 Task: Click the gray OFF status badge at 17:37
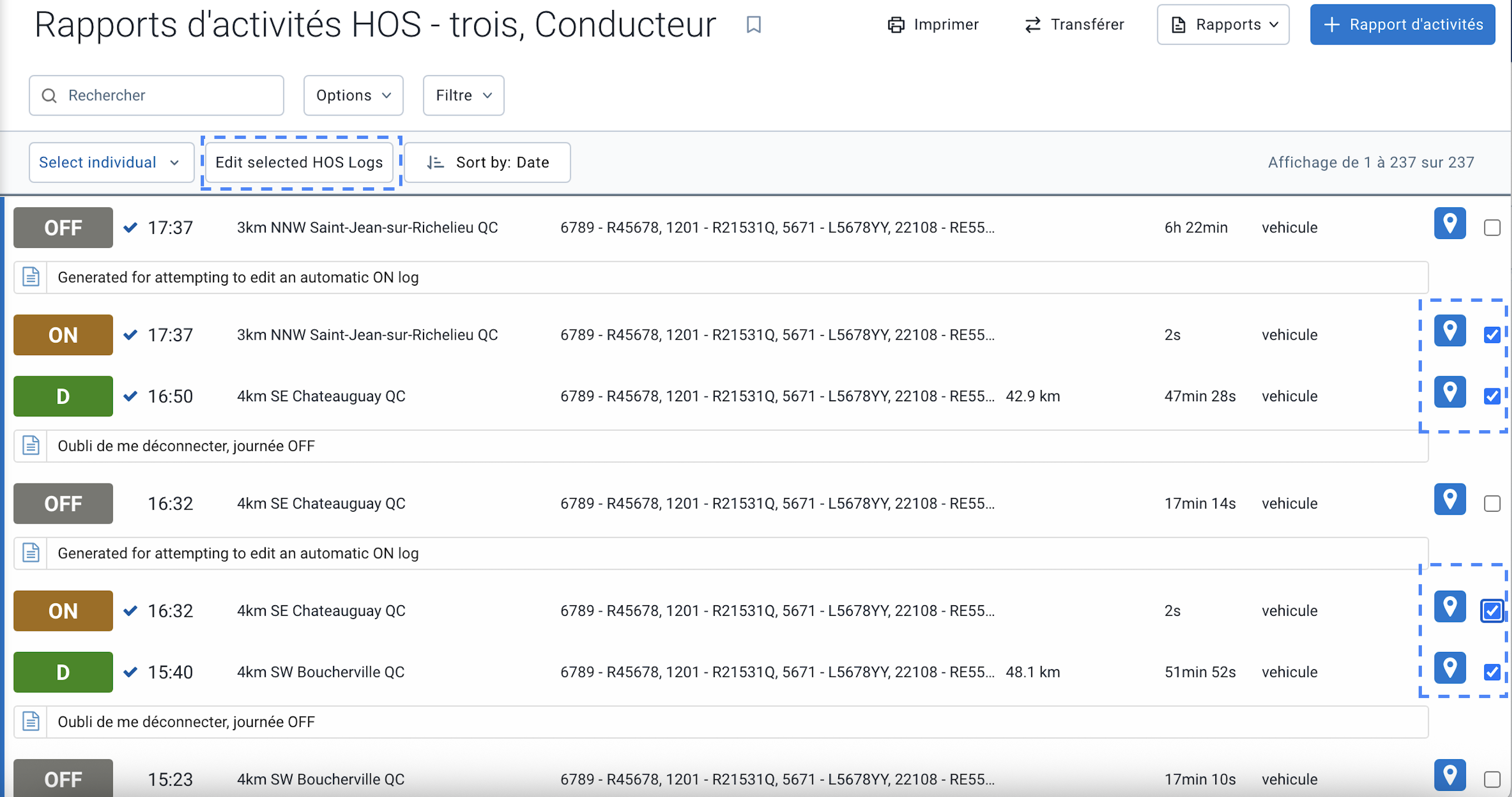(x=63, y=228)
